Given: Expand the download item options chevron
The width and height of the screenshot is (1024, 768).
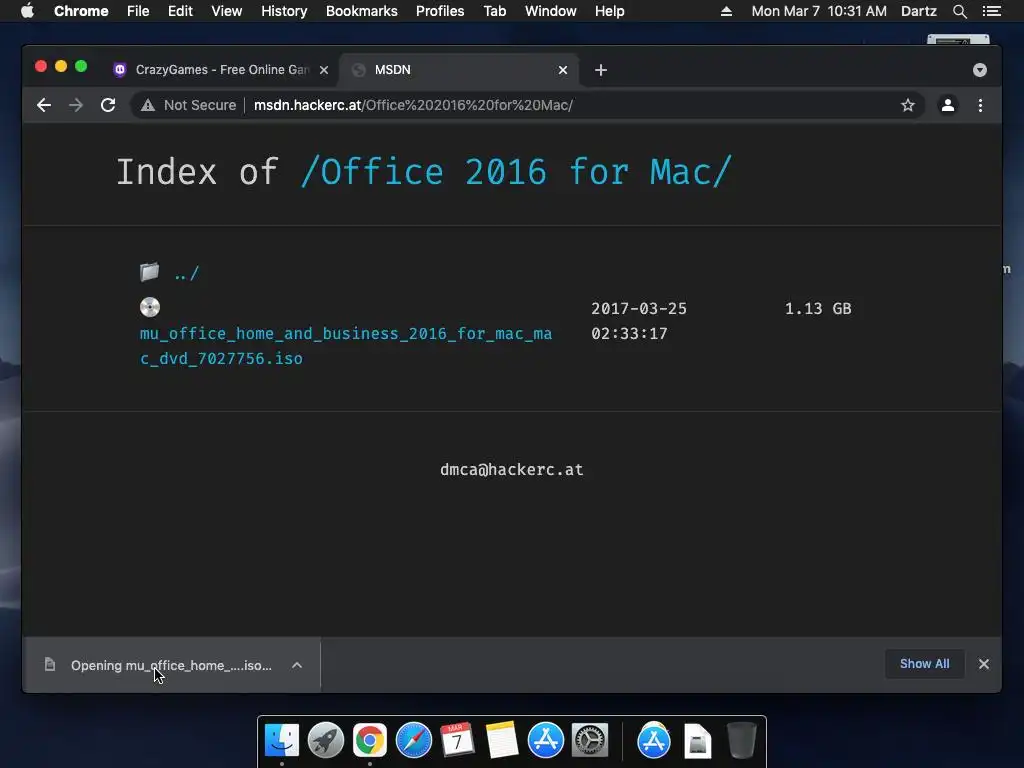Looking at the screenshot, I should [297, 665].
